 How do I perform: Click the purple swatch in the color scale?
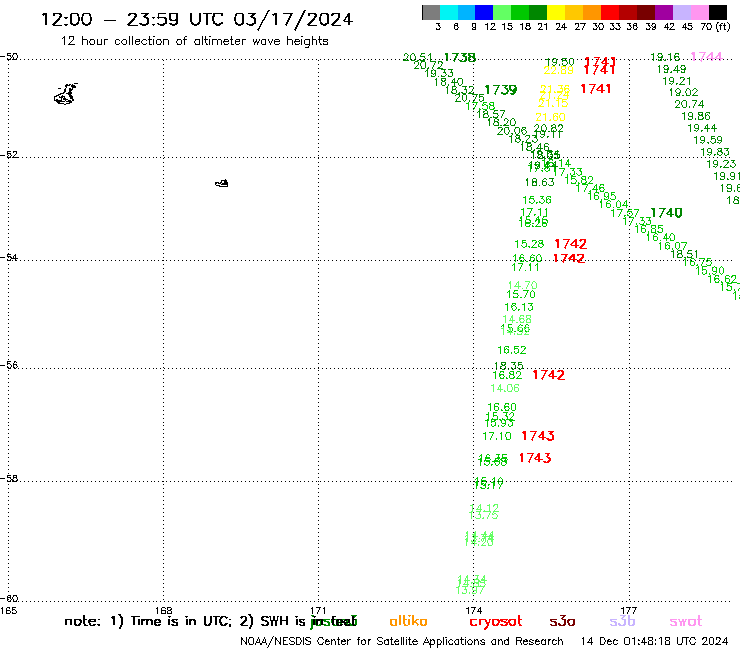[664, 12]
